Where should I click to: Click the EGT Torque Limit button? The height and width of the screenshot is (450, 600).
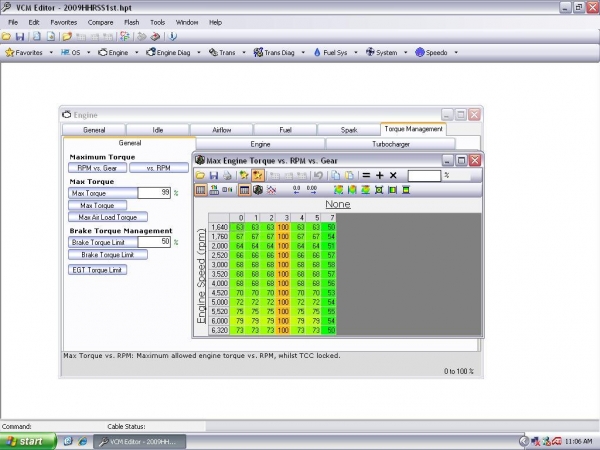tap(97, 270)
